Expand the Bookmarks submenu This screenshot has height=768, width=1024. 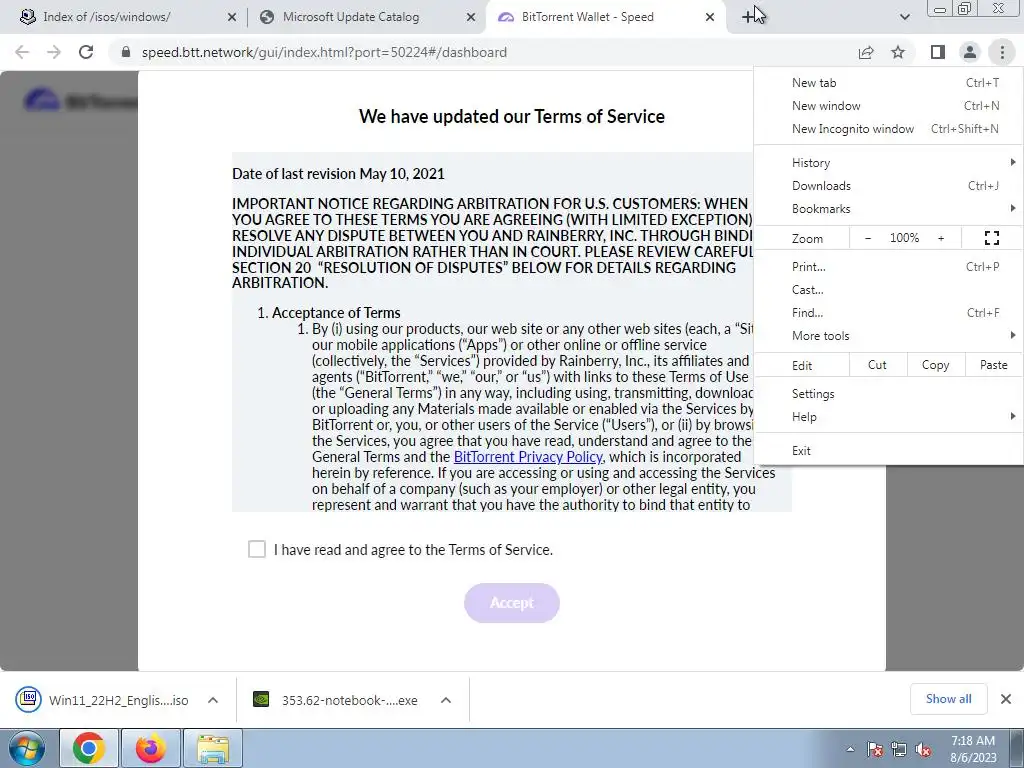point(889,209)
